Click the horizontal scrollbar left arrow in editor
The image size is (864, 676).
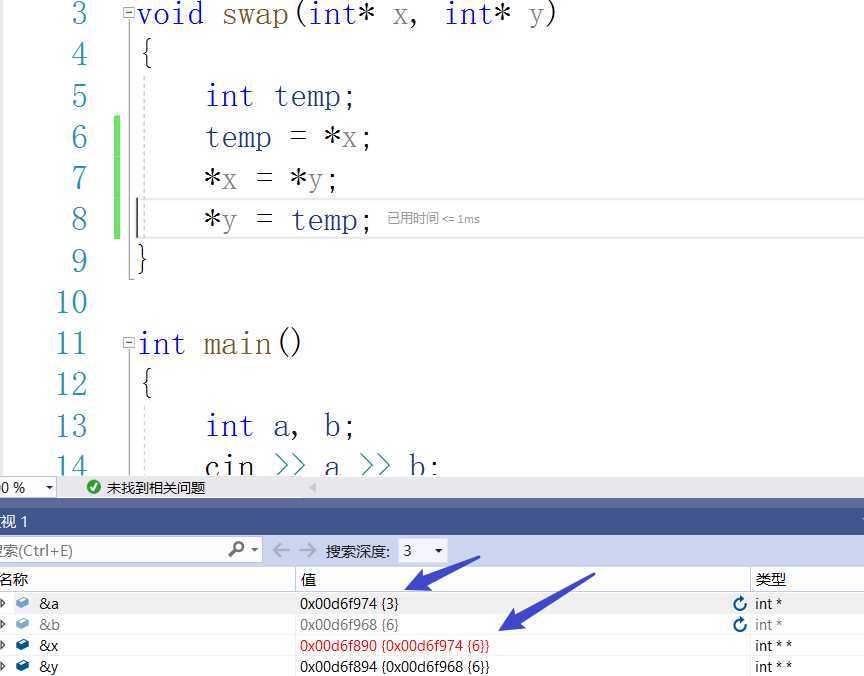point(312,488)
